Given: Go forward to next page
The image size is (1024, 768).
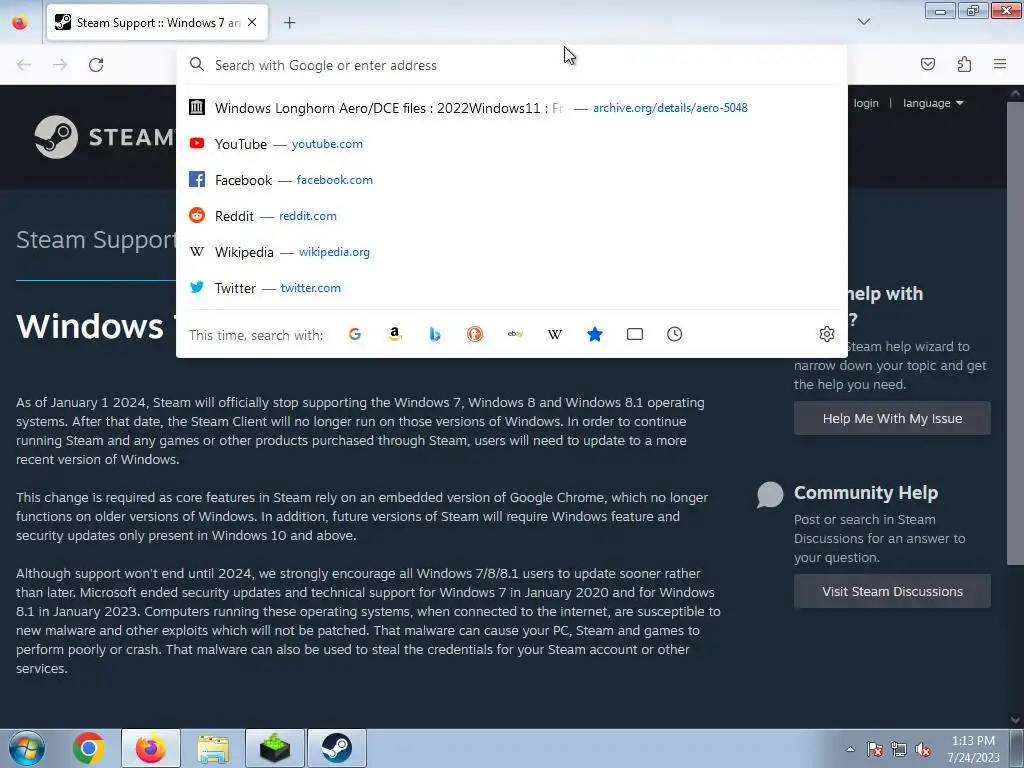Looking at the screenshot, I should pos(60,65).
